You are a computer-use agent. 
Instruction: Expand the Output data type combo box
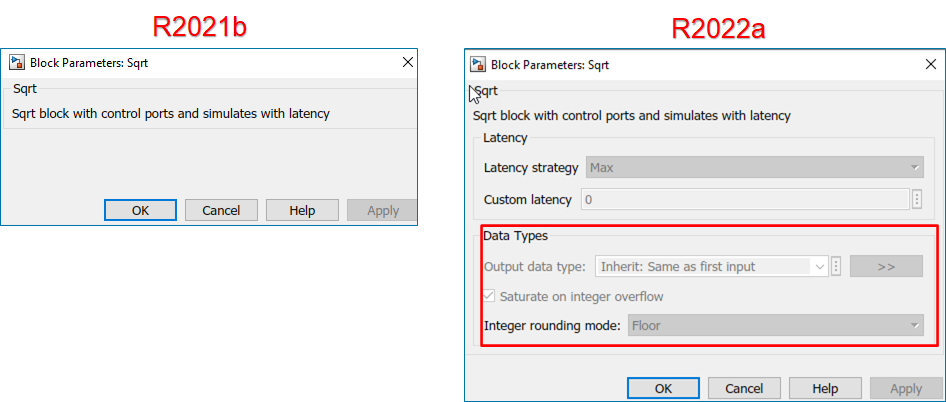[820, 267]
